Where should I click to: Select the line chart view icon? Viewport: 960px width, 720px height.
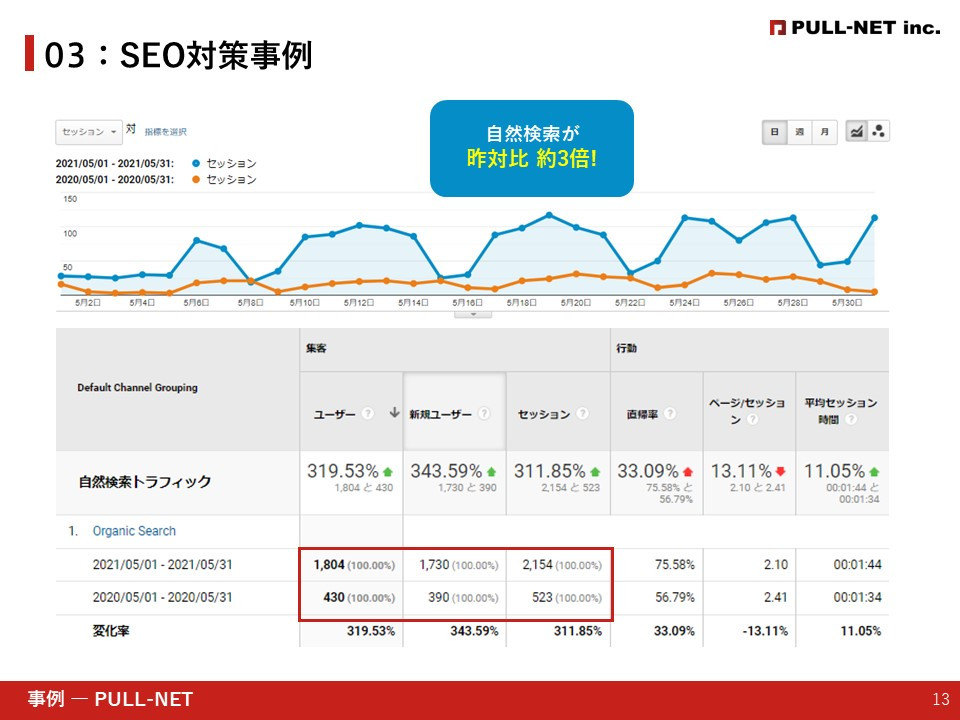coord(855,131)
